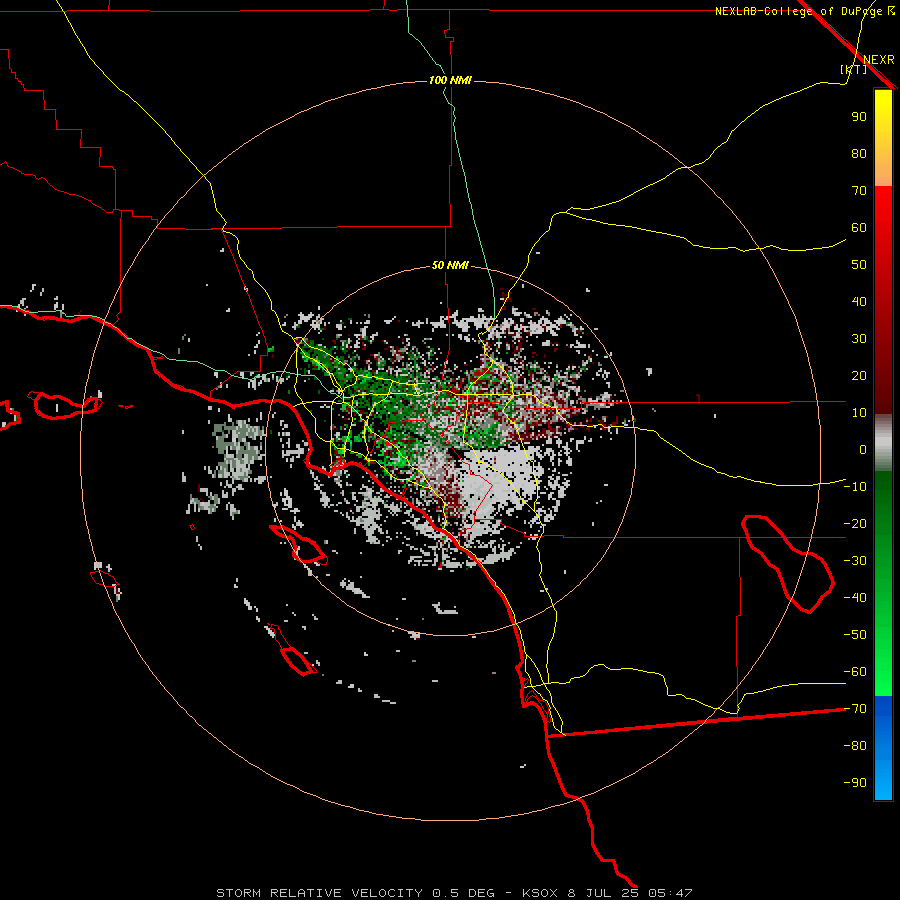The height and width of the screenshot is (900, 900).
Task: Click the -10 value on velocity scale
Action: [x=855, y=487]
